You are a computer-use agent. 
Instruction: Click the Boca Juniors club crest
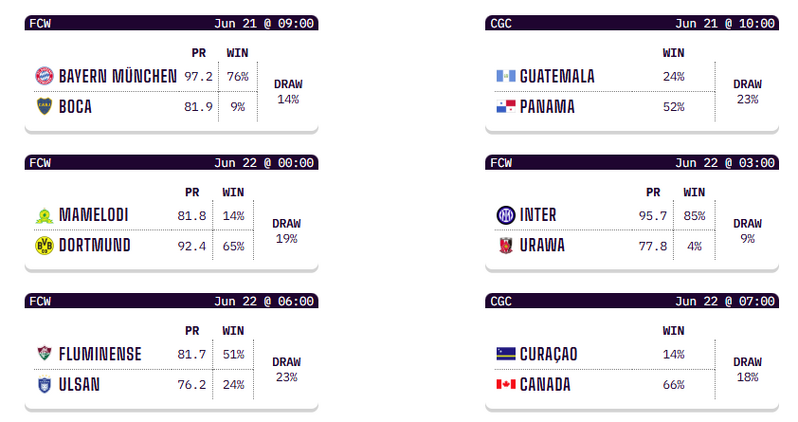[43, 106]
